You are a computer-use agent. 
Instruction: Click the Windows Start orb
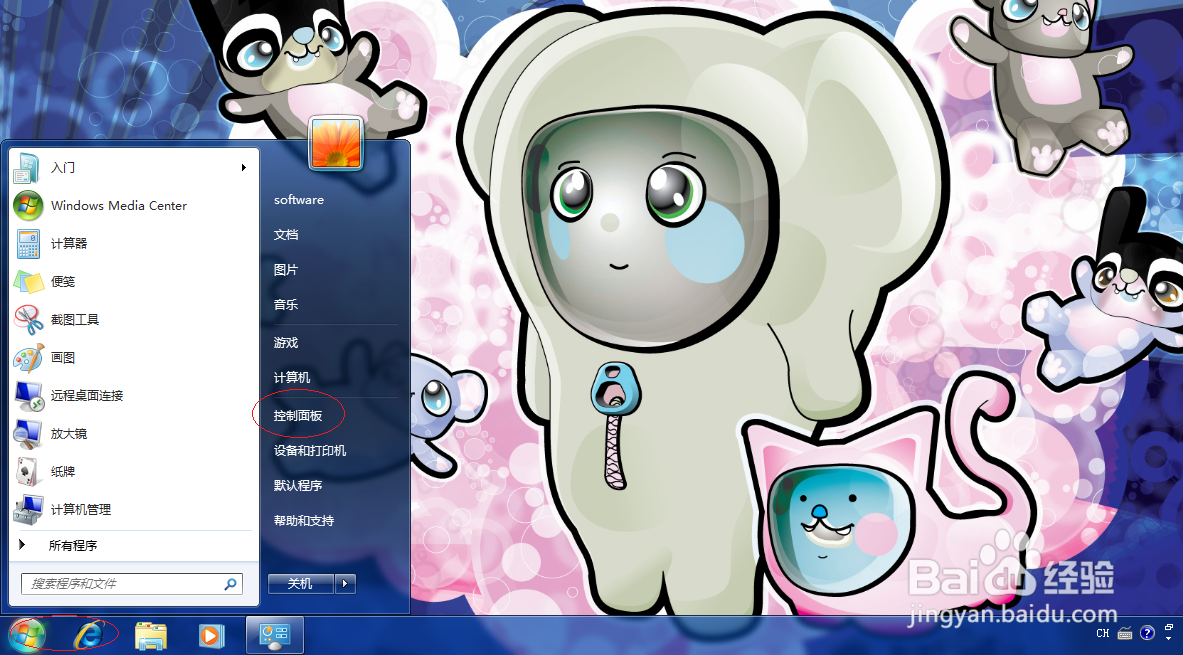click(27, 636)
